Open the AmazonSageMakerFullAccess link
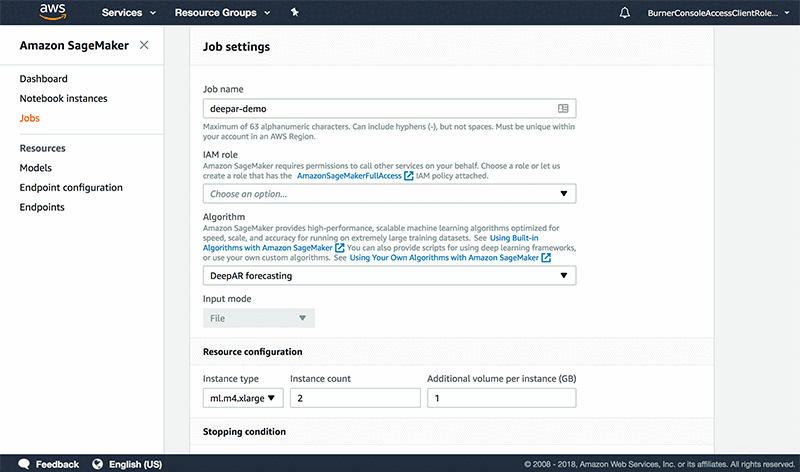The height and width of the screenshot is (472, 800). pyautogui.click(x=349, y=176)
